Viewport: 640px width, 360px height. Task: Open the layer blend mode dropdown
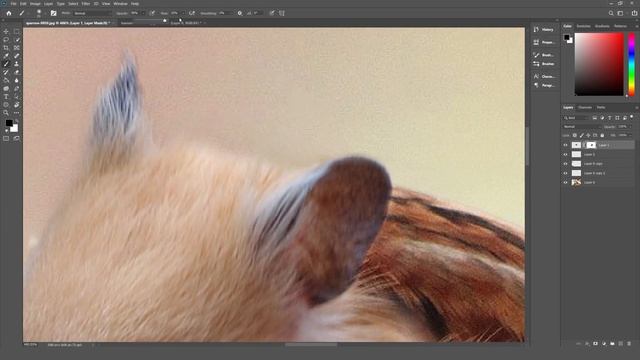(583, 127)
